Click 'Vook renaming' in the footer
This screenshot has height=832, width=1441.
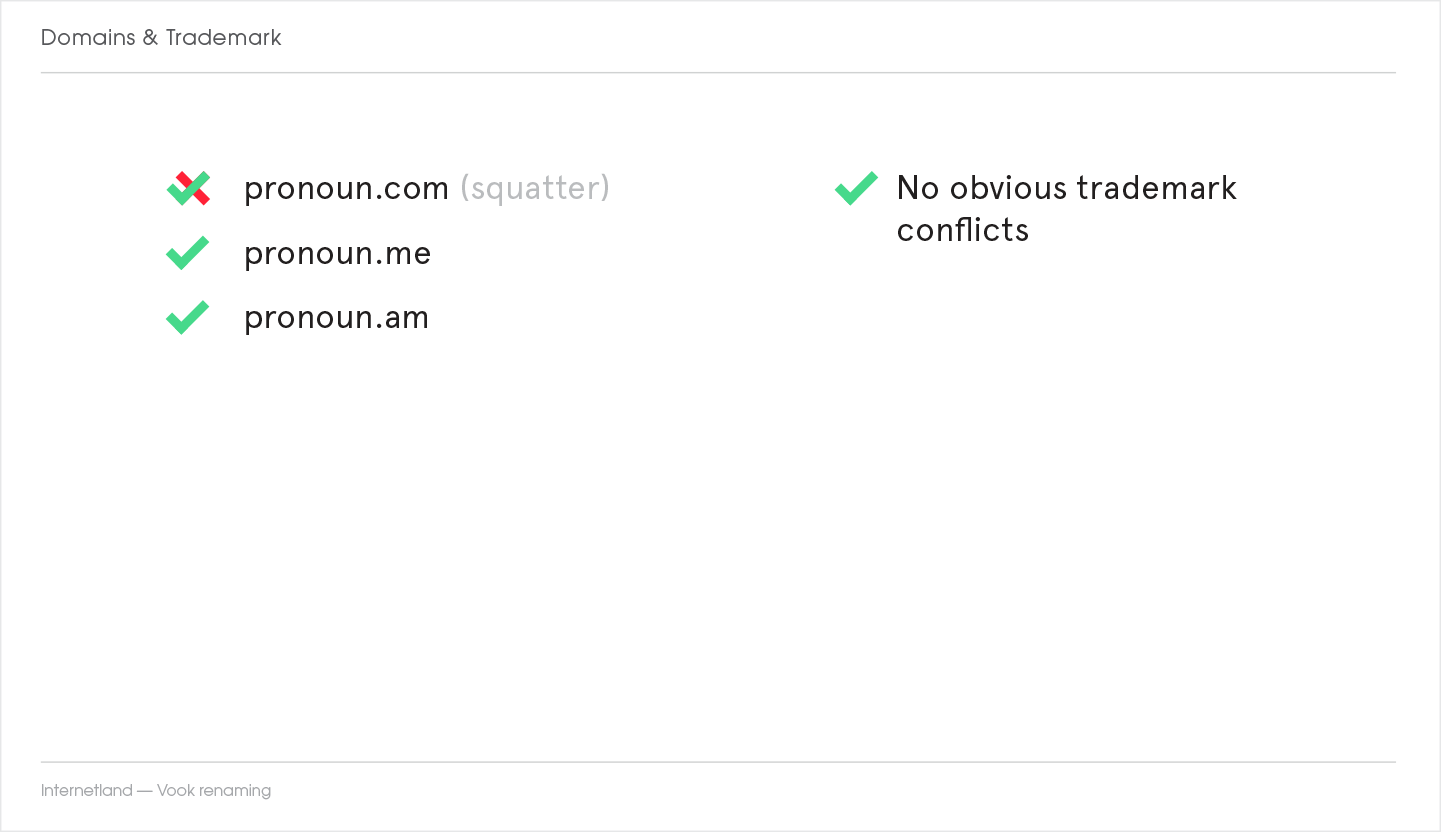tap(214, 791)
